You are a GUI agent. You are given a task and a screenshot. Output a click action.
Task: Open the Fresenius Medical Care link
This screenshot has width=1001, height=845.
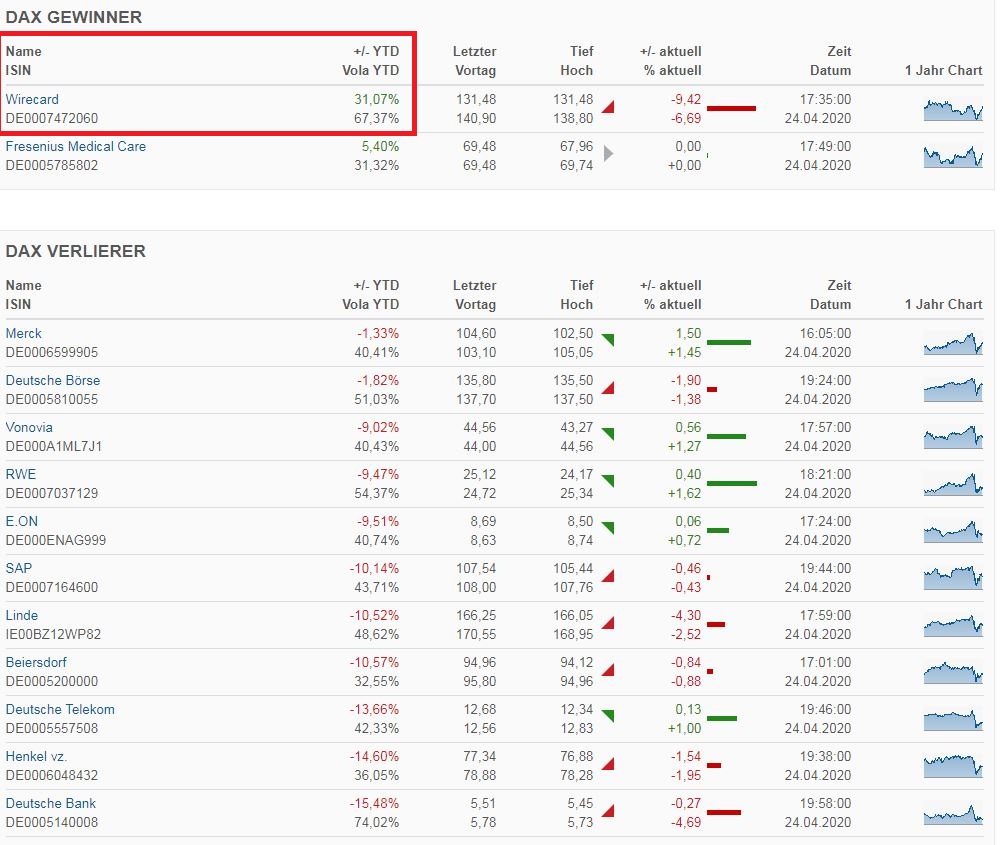point(76,146)
